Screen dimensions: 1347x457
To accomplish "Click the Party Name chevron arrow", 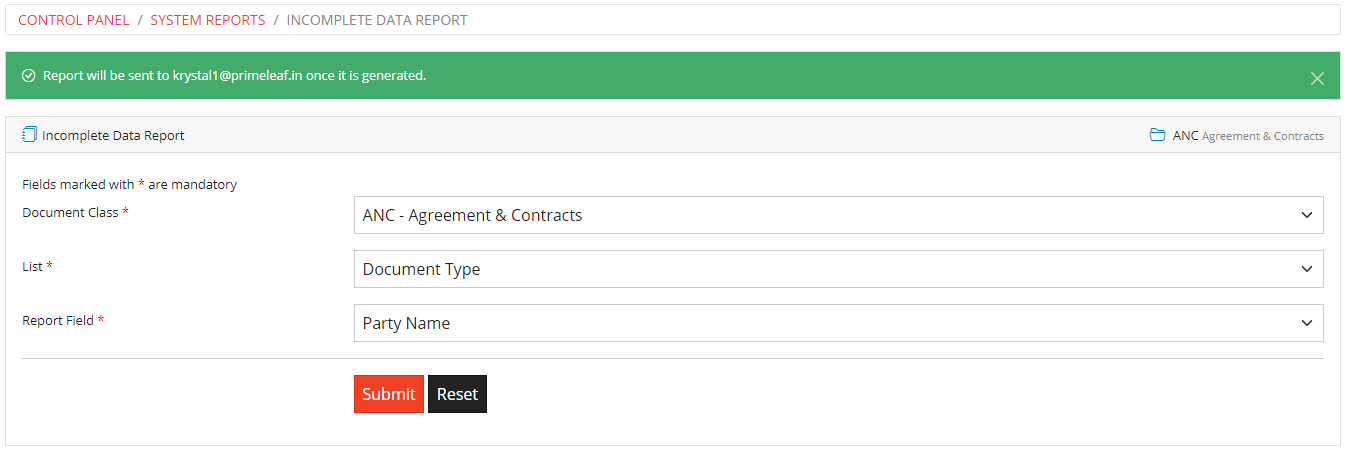I will 1306,323.
